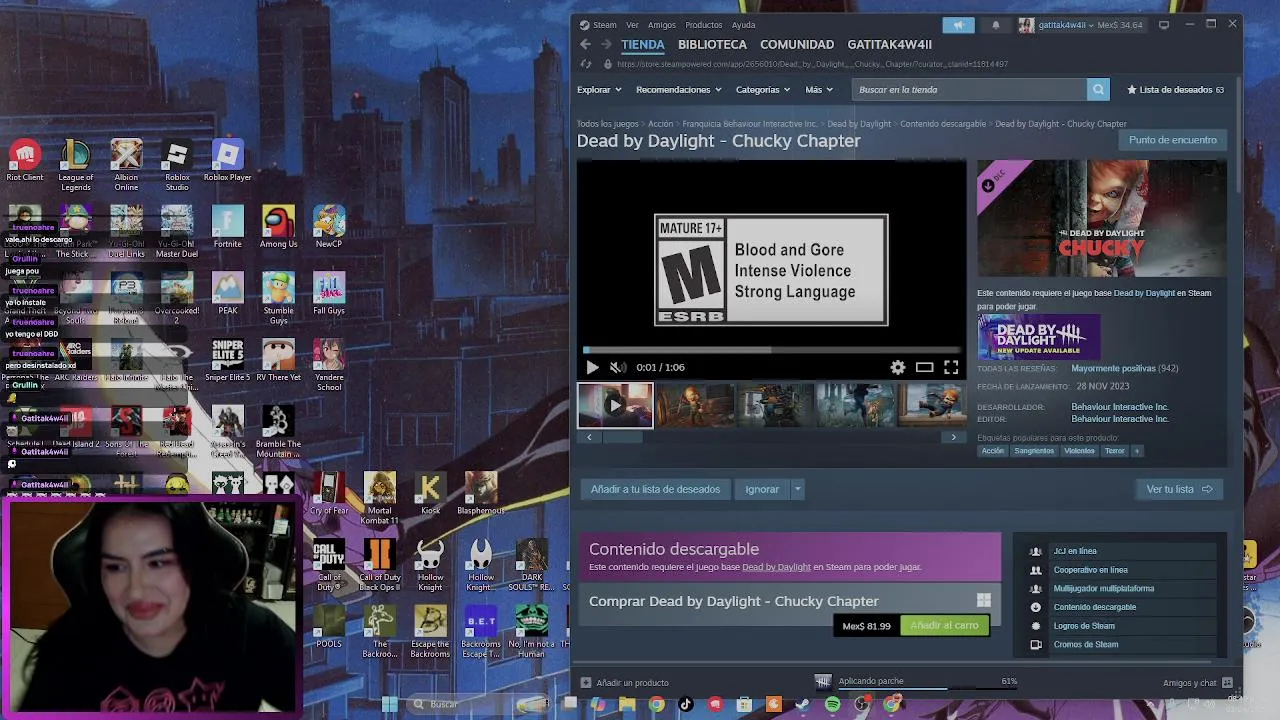
Task: Open Albion Online desktop shortcut
Action: (126, 166)
